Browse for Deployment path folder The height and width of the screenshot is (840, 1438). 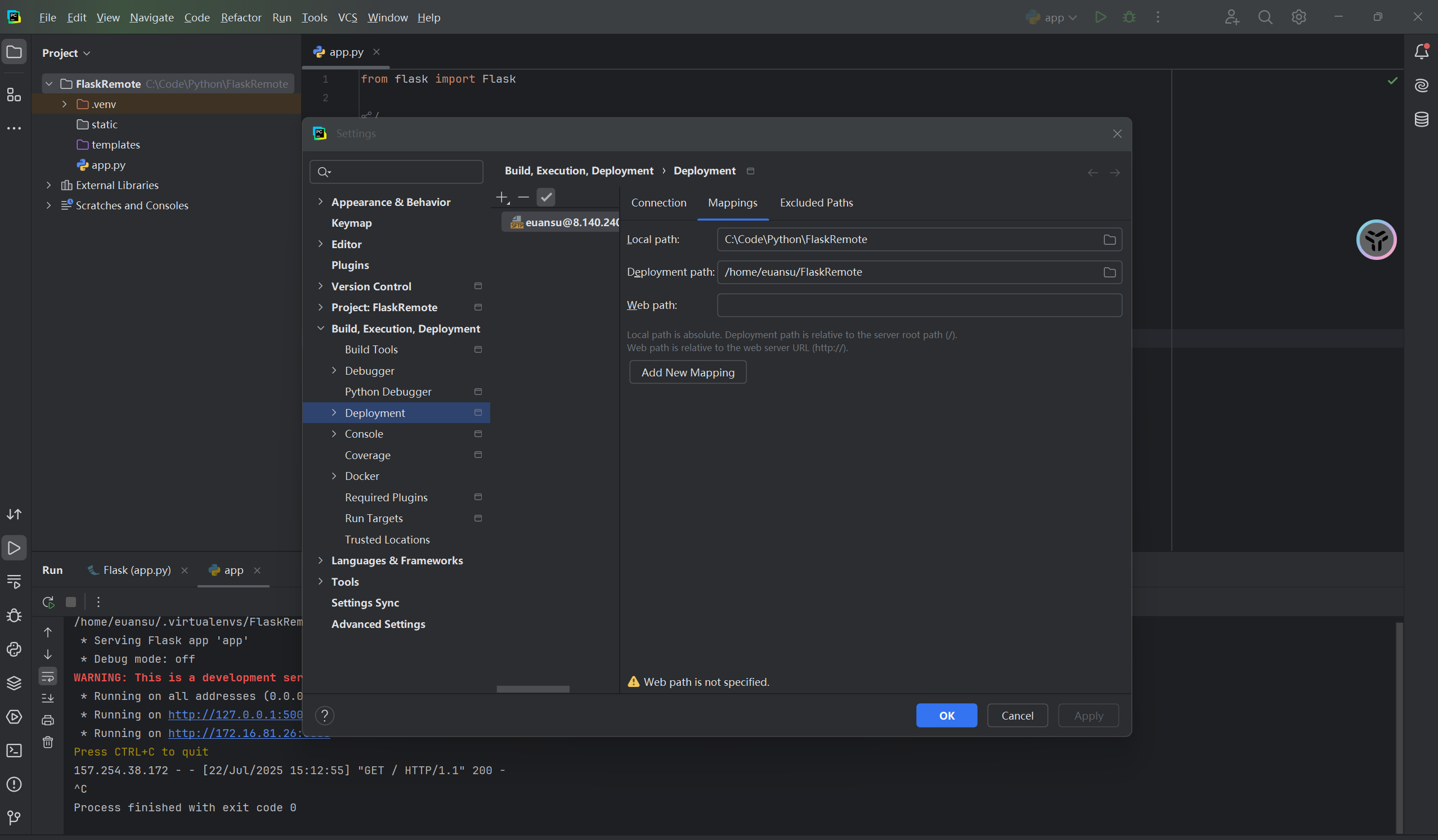coord(1109,272)
